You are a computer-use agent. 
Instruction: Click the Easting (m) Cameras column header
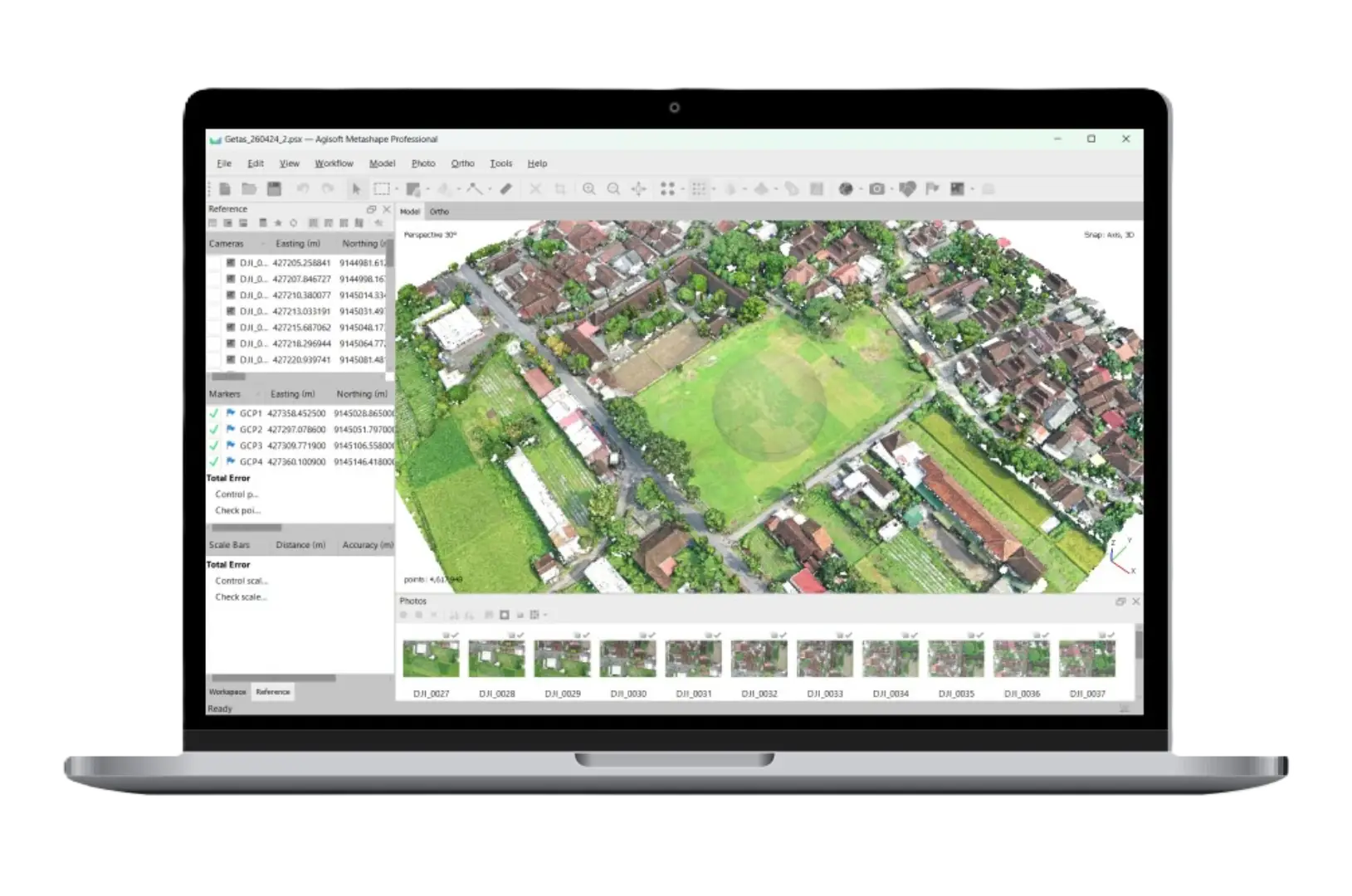(297, 244)
